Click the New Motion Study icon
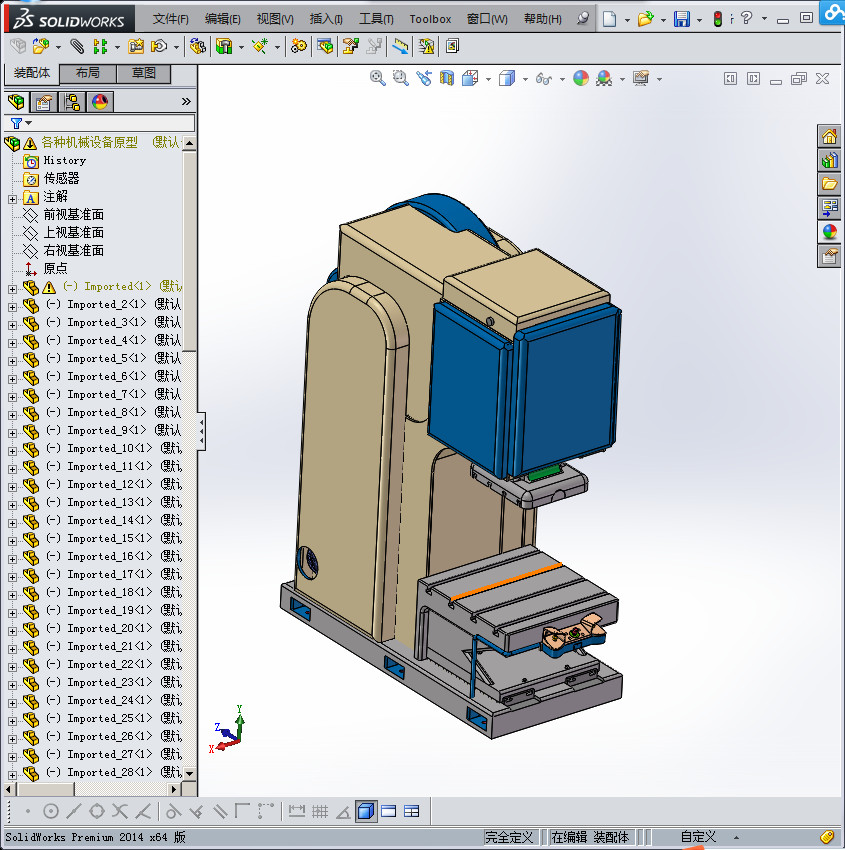The width and height of the screenshot is (845, 850). pyautogui.click(x=298, y=47)
